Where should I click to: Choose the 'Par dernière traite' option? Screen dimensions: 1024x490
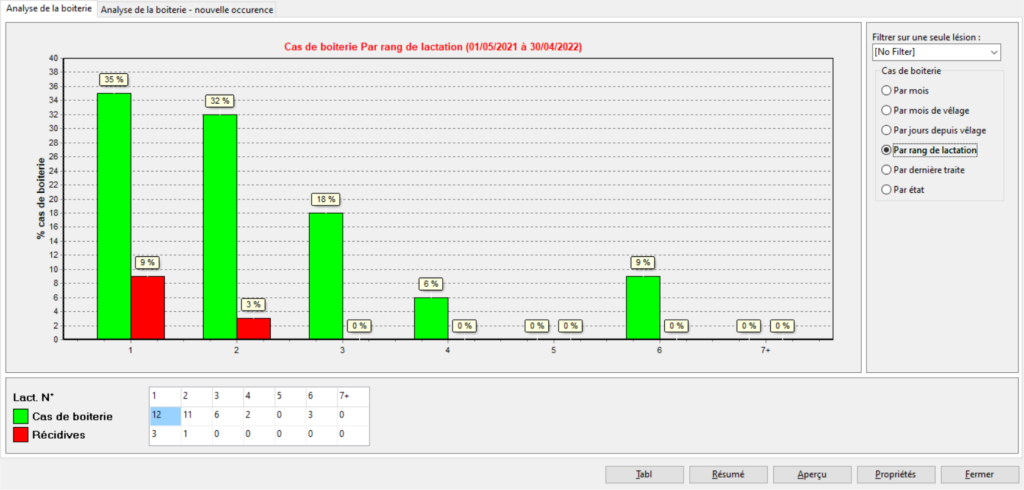pos(886,170)
